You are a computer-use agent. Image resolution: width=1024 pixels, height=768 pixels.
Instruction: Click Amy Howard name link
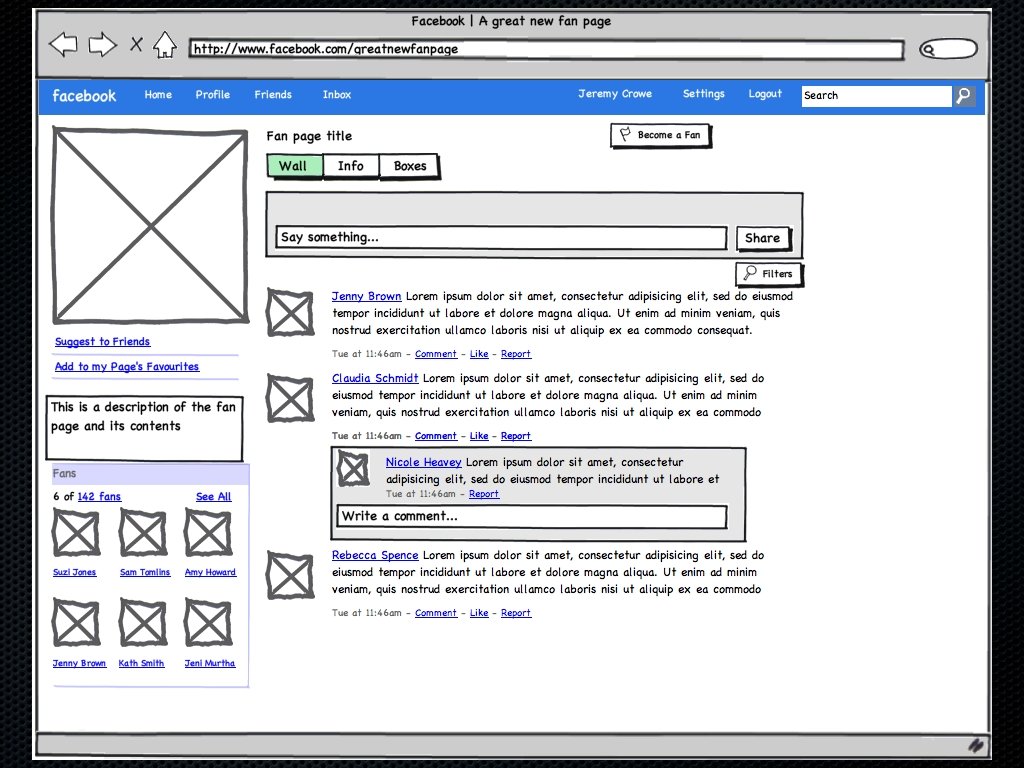pyautogui.click(x=210, y=573)
